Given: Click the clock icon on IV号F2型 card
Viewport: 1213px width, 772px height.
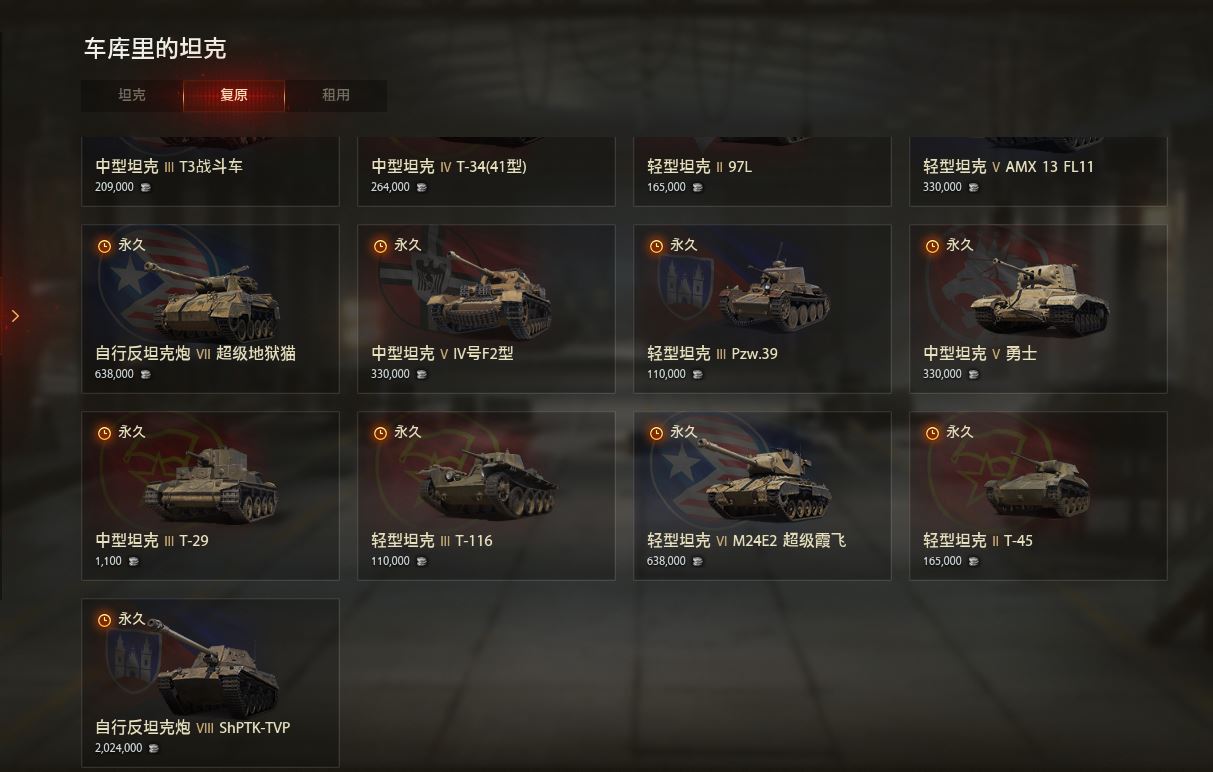Looking at the screenshot, I should tap(380, 246).
